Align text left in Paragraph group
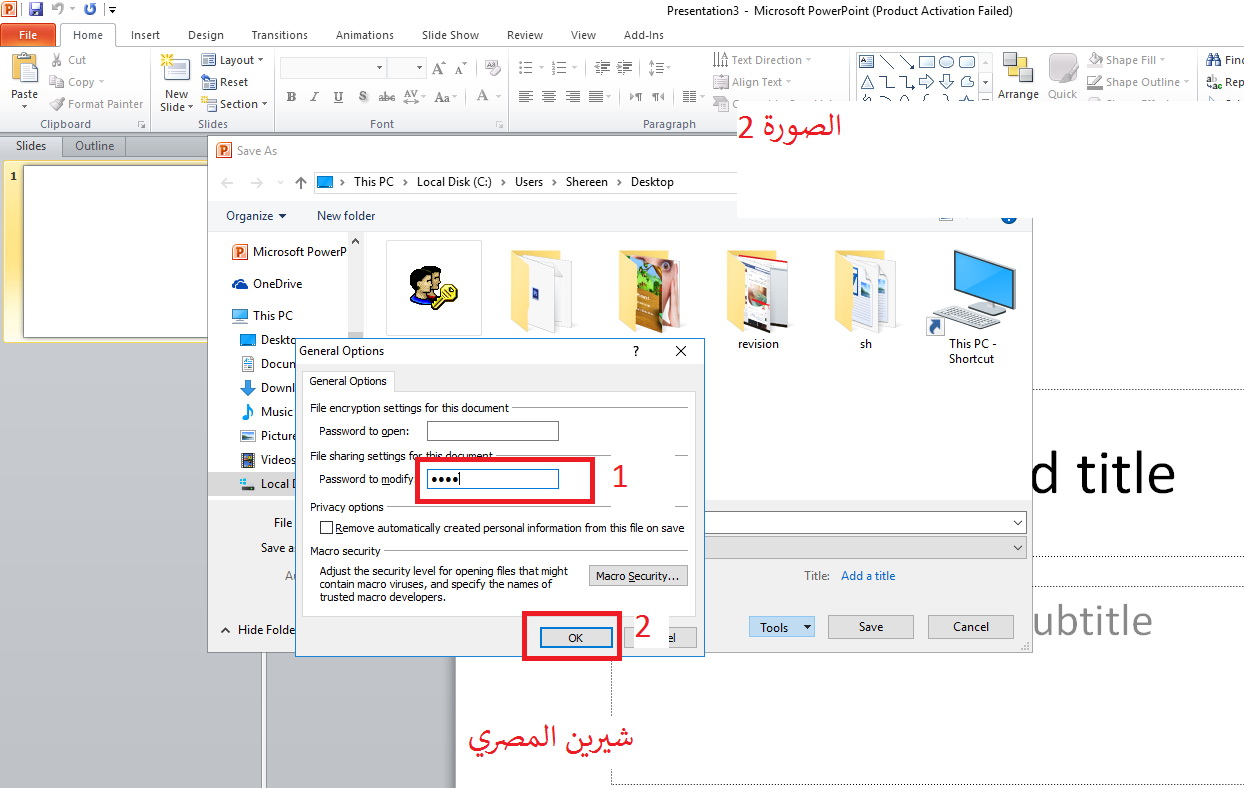Image resolution: width=1244 pixels, height=788 pixels. 526,97
